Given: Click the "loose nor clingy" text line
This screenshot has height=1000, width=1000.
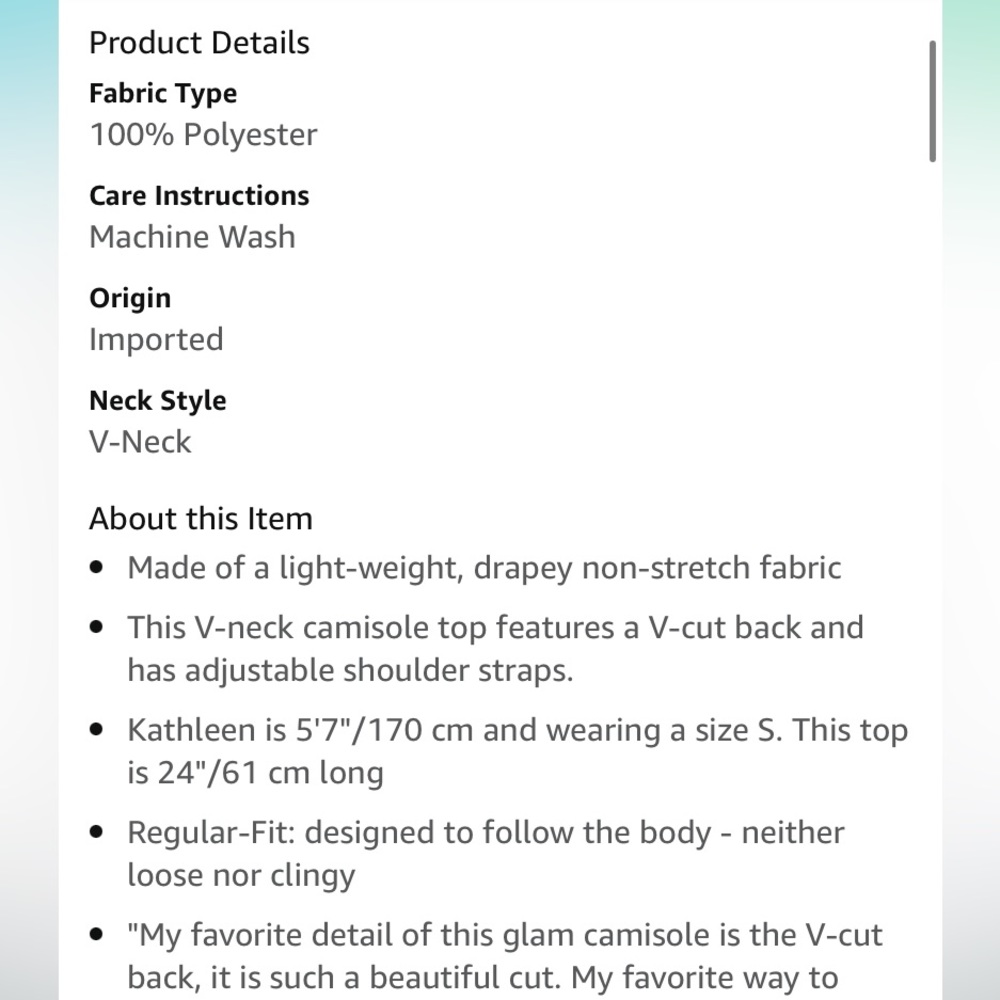Looking at the screenshot, I should click(241, 875).
